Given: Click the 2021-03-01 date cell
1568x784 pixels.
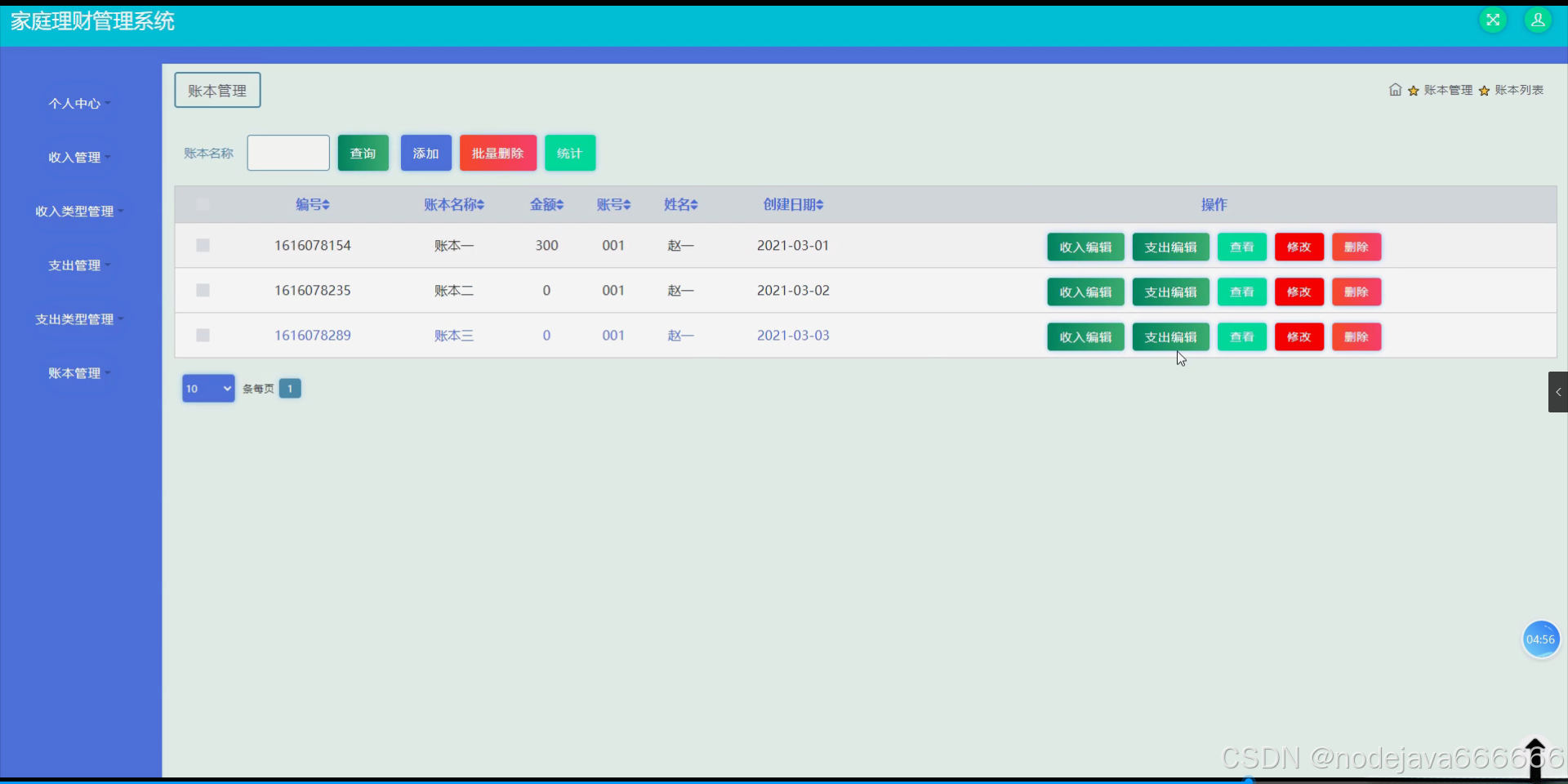Looking at the screenshot, I should [793, 245].
